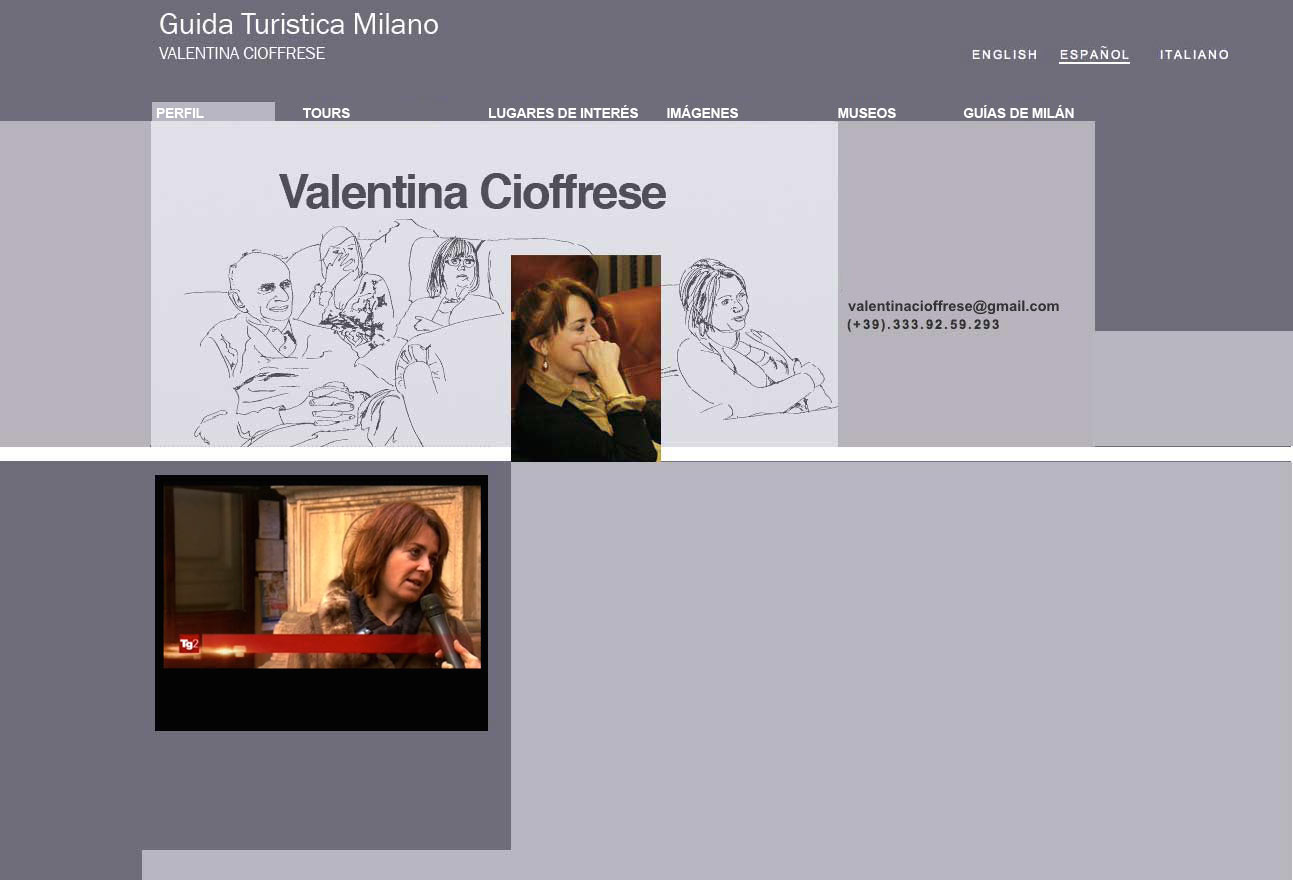Open the Imágenes menu item
Image resolution: width=1293 pixels, height=880 pixels.
[x=702, y=113]
